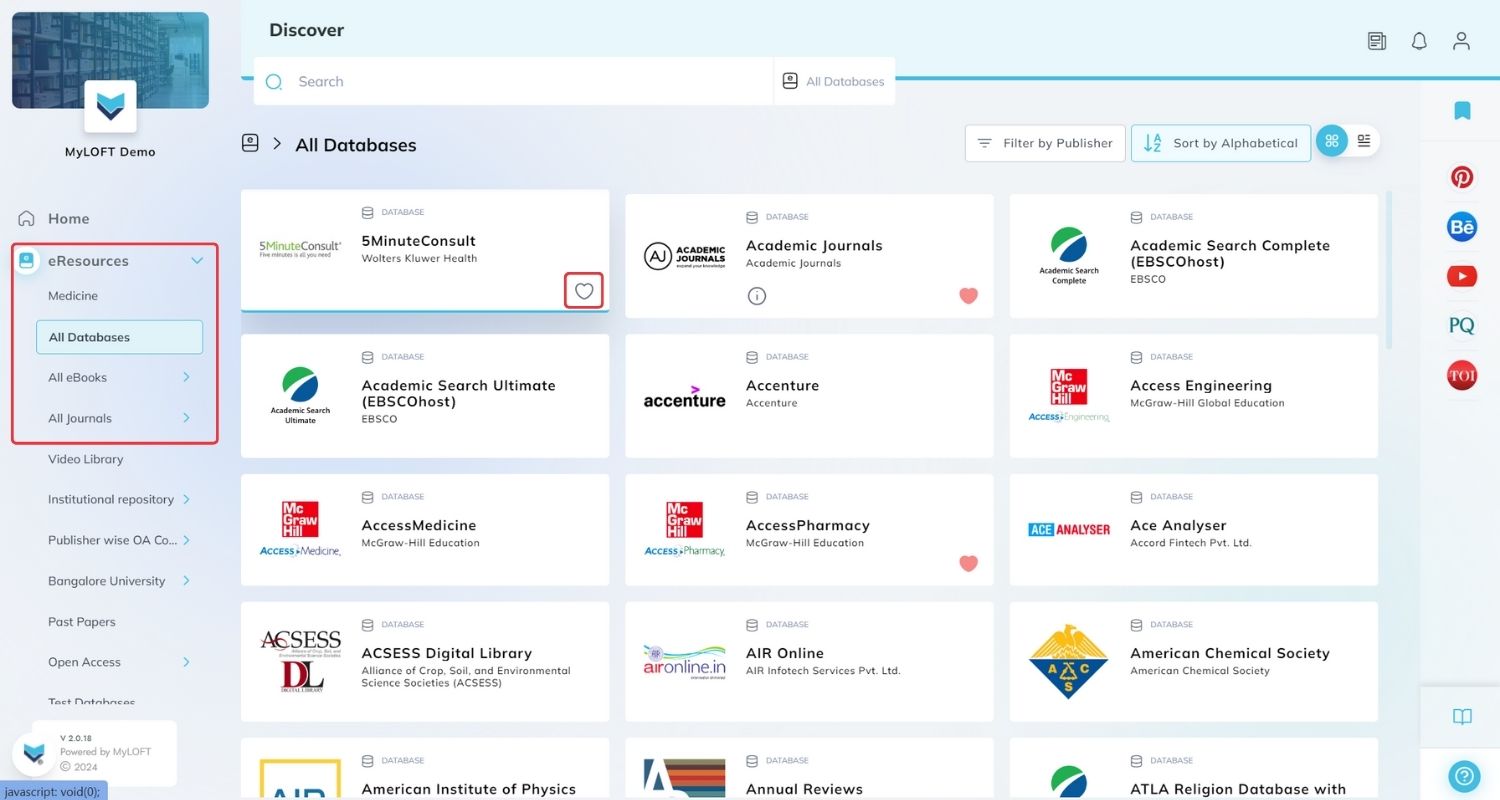Open the Behance shortcut
The height and width of the screenshot is (800, 1500).
pos(1462,227)
